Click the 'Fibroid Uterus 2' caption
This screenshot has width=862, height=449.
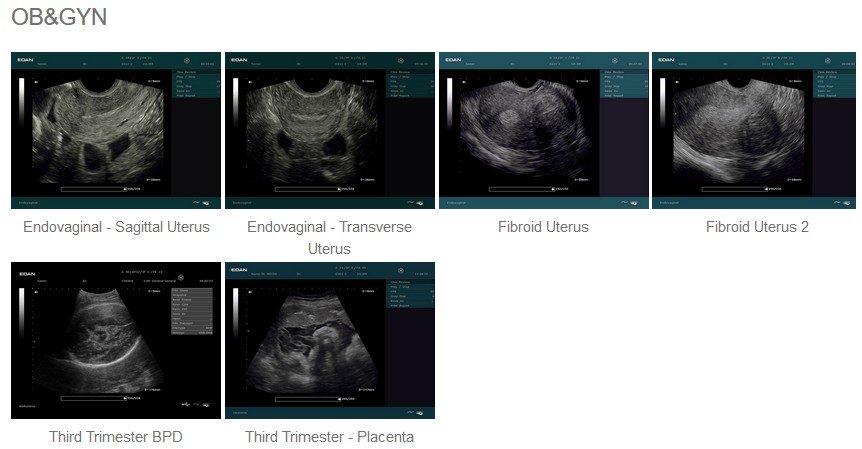click(757, 227)
